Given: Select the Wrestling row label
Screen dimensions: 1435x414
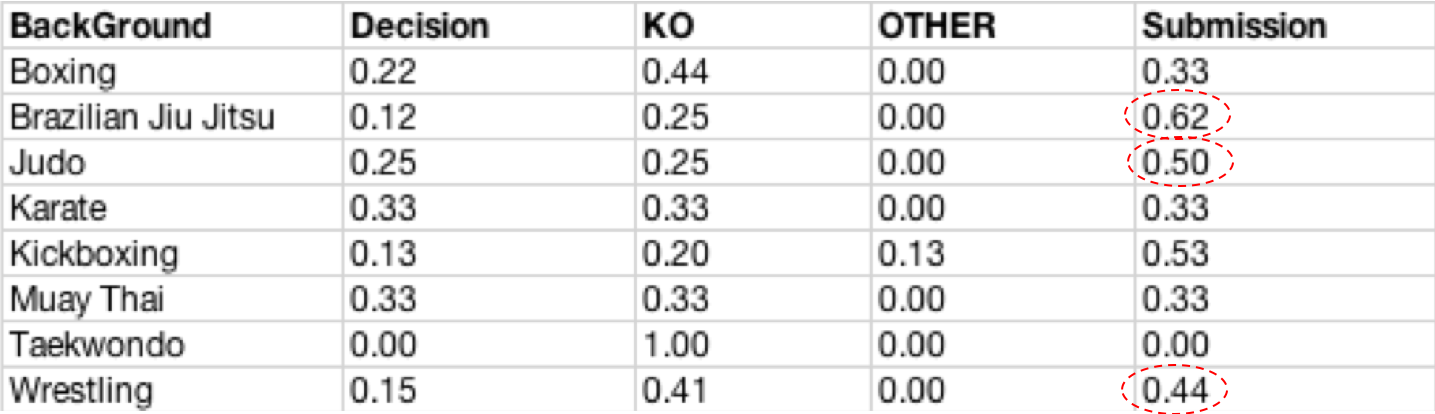Looking at the screenshot, I should [81, 391].
